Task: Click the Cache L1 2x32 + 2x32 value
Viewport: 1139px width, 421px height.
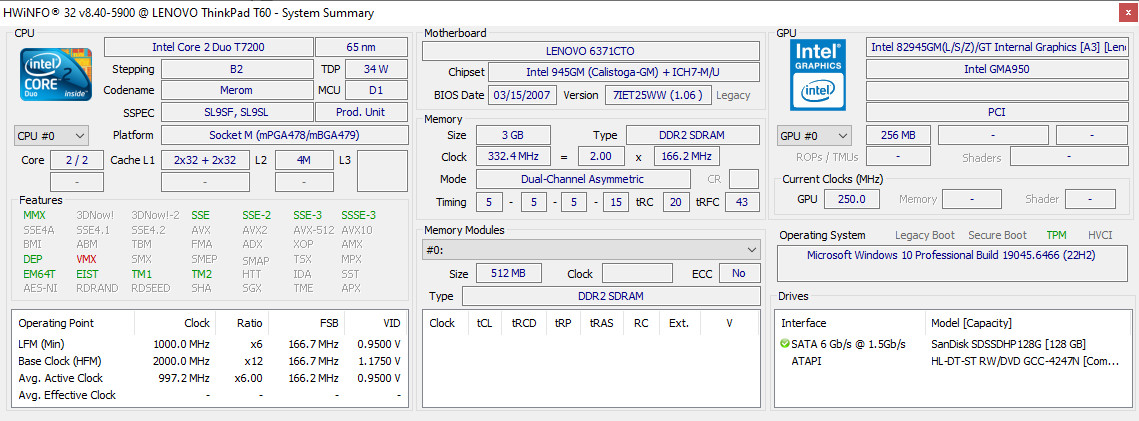Action: tap(205, 160)
